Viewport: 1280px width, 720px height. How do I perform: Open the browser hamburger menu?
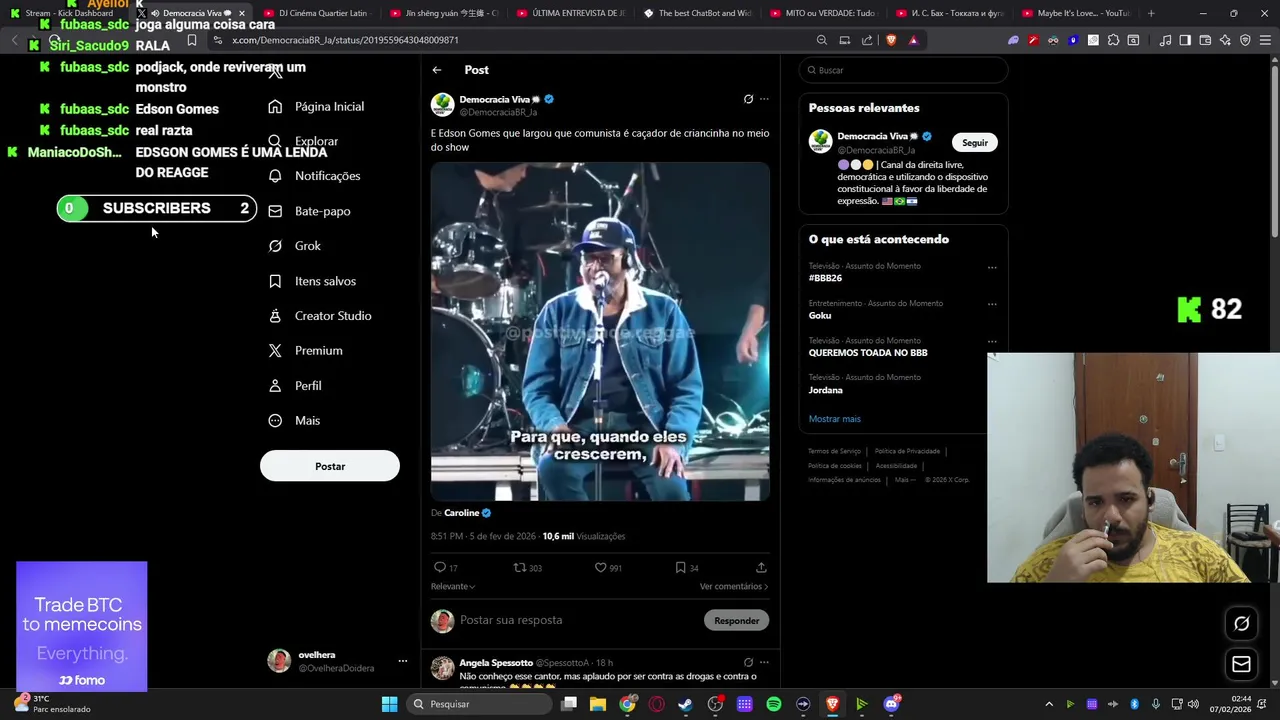tap(1265, 40)
